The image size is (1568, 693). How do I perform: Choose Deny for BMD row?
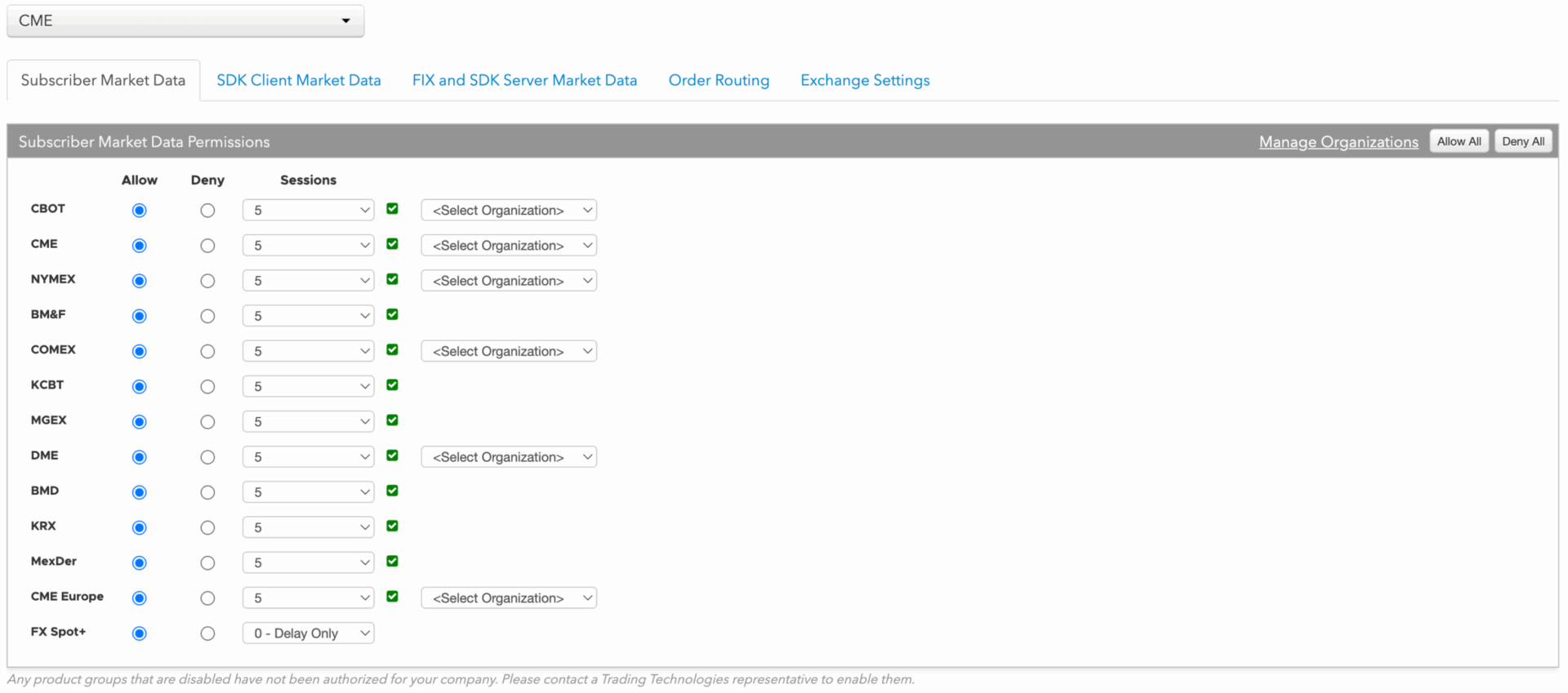click(x=207, y=492)
